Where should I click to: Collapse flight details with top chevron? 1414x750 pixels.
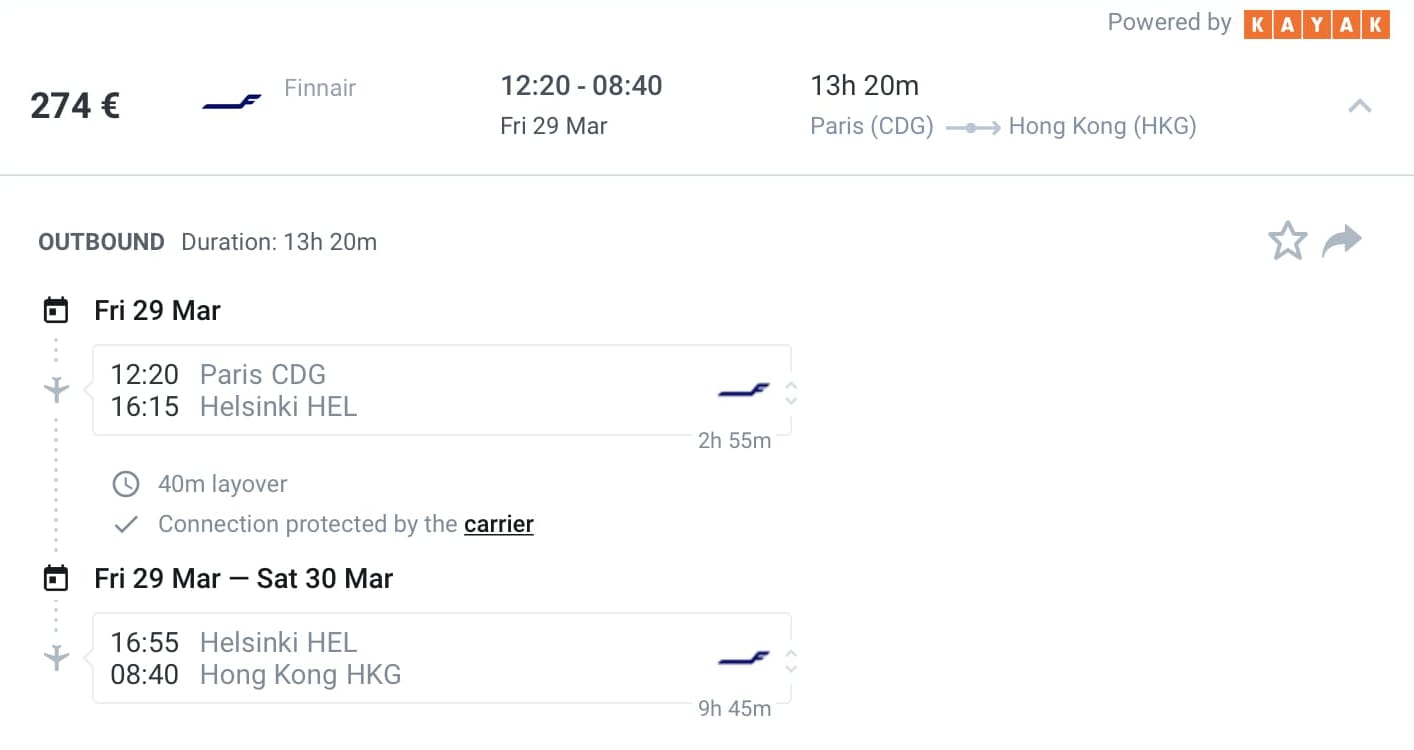[x=1359, y=105]
